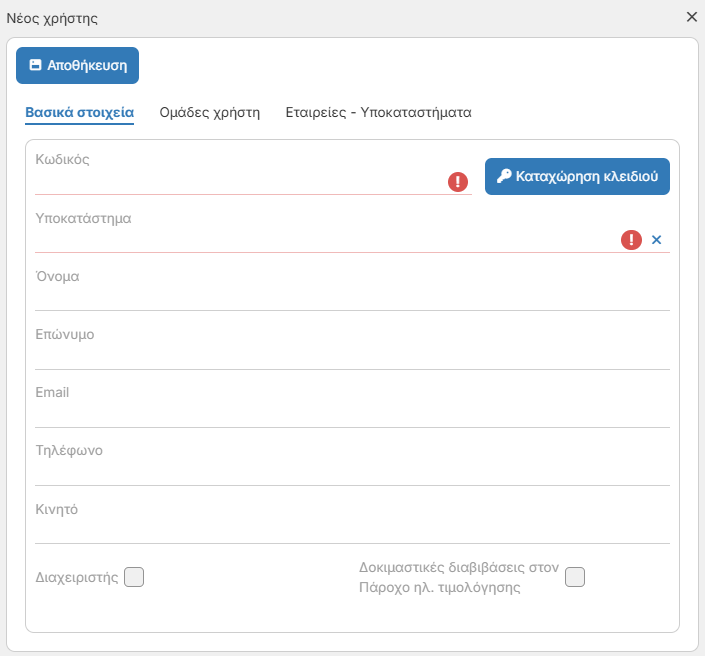The width and height of the screenshot is (705, 656).
Task: Click the Τηλέφωνο input field
Action: (352, 473)
